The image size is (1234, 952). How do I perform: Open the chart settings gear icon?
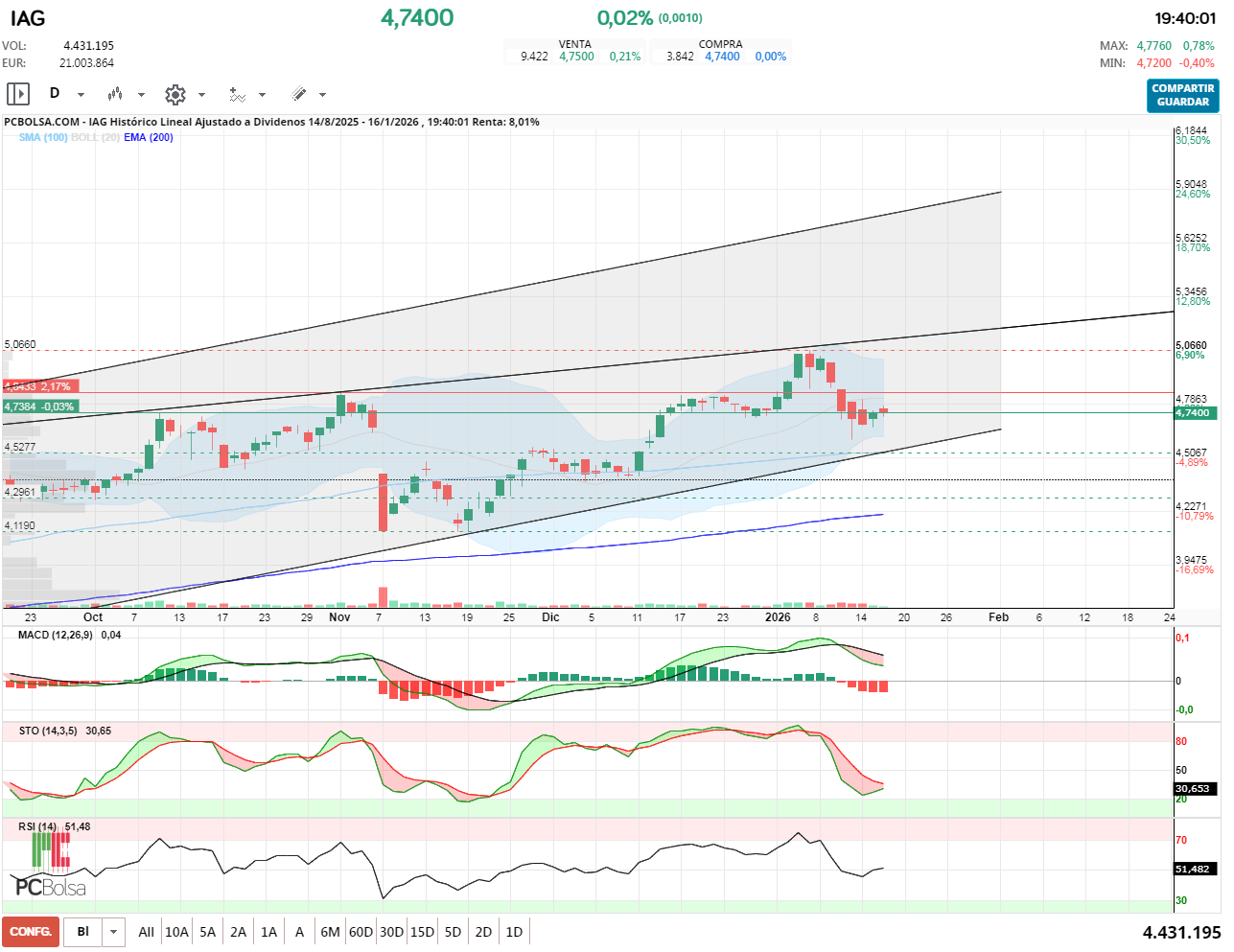175,94
